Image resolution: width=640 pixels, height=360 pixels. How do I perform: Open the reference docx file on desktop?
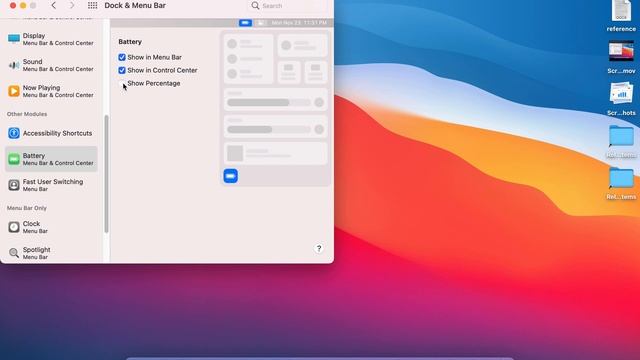[x=621, y=16]
